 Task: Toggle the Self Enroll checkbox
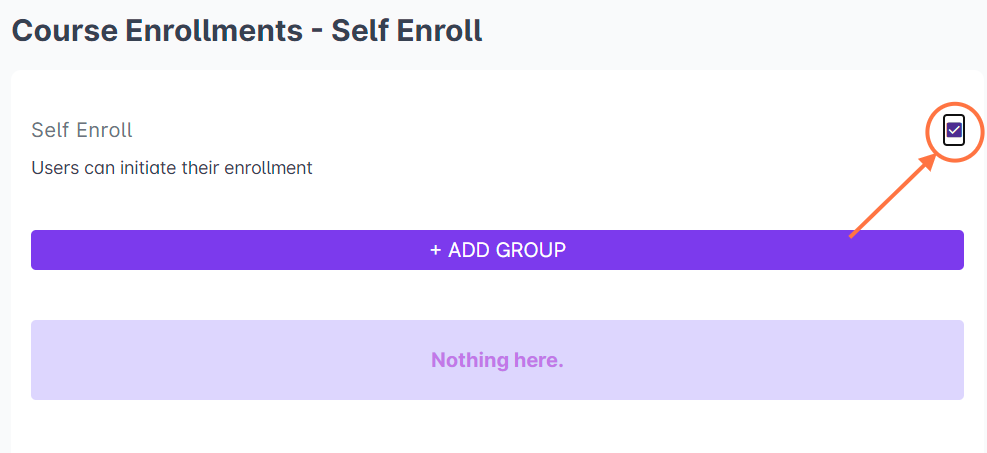pos(954,130)
